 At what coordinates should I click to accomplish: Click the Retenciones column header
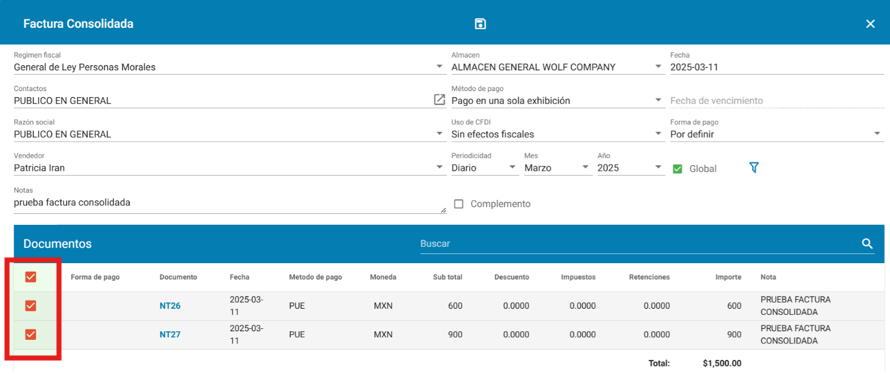click(649, 278)
